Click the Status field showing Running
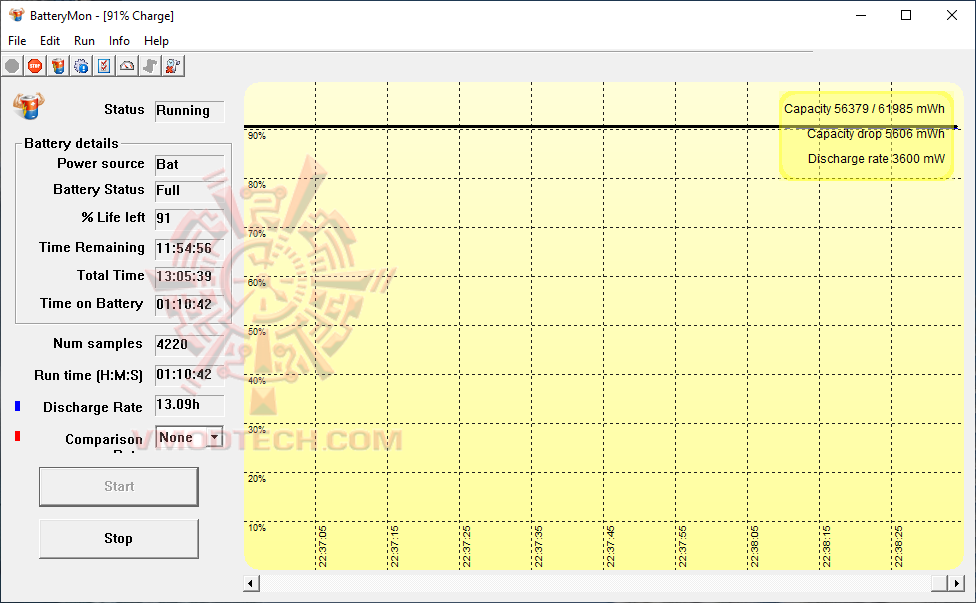 coord(189,111)
